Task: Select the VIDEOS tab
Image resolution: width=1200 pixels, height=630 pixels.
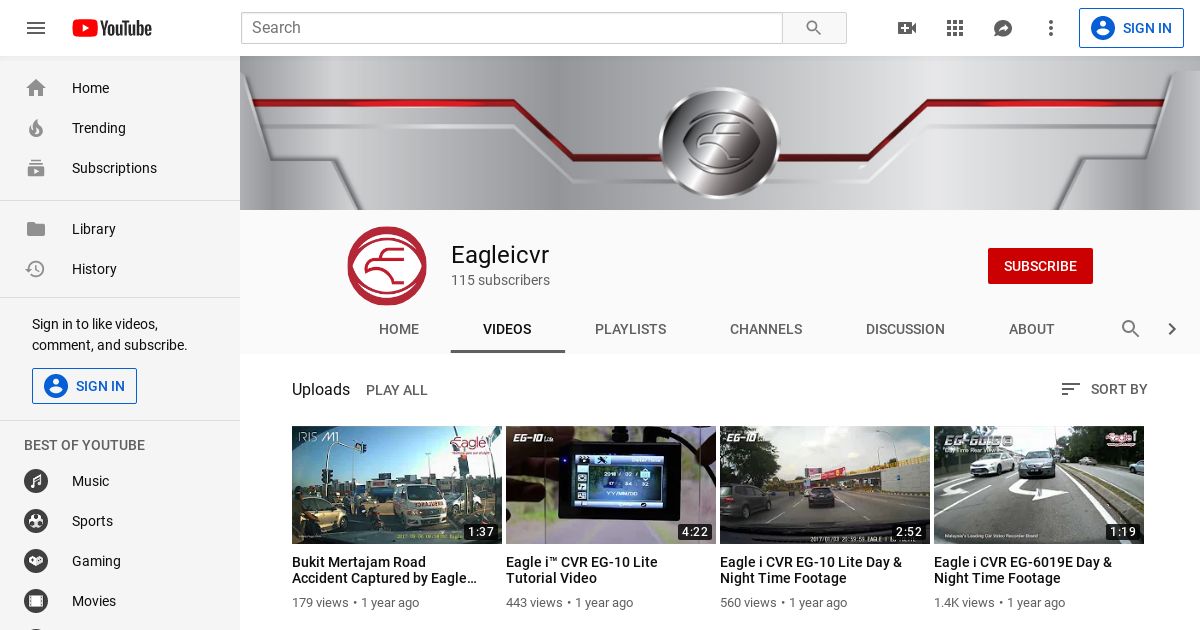Action: [x=507, y=329]
